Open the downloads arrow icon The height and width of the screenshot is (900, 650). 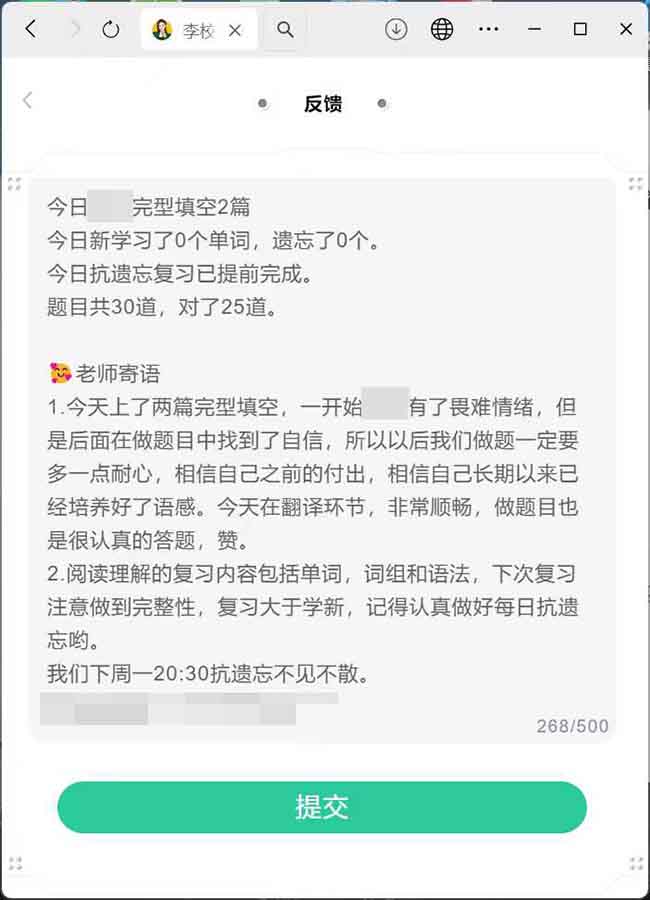click(x=396, y=29)
